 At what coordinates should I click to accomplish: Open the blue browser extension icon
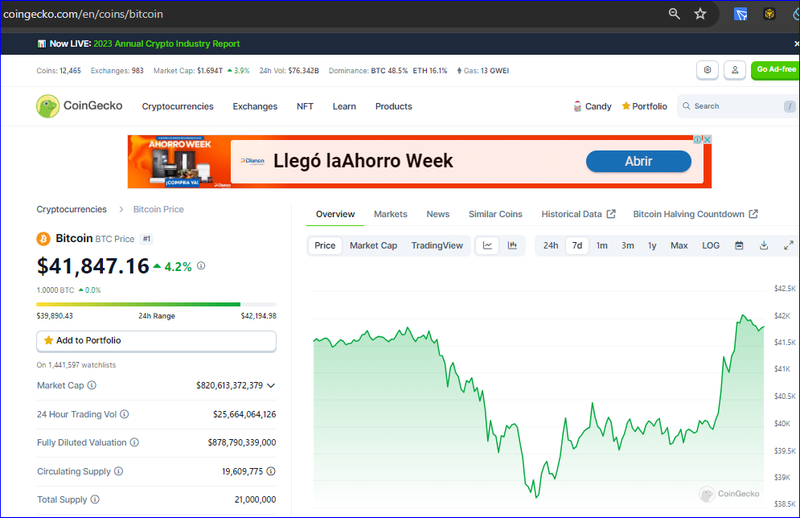coord(740,14)
